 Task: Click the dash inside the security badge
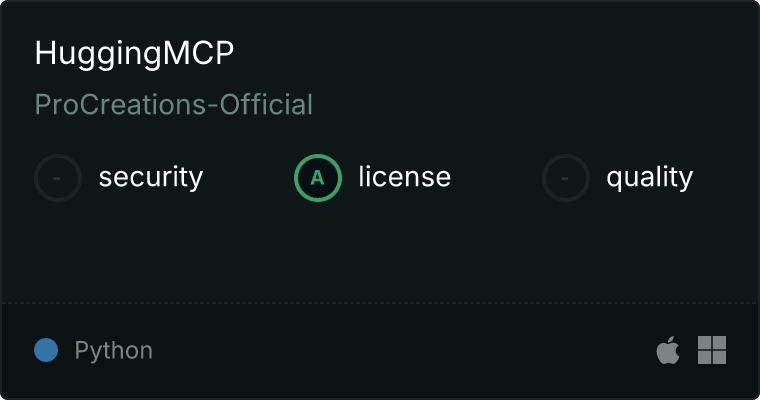(57, 178)
